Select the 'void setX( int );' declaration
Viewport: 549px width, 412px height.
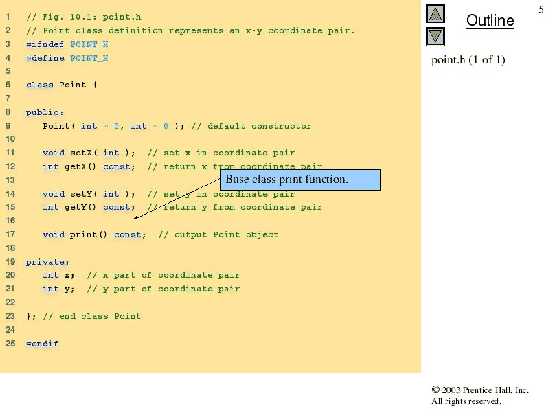pos(89,153)
